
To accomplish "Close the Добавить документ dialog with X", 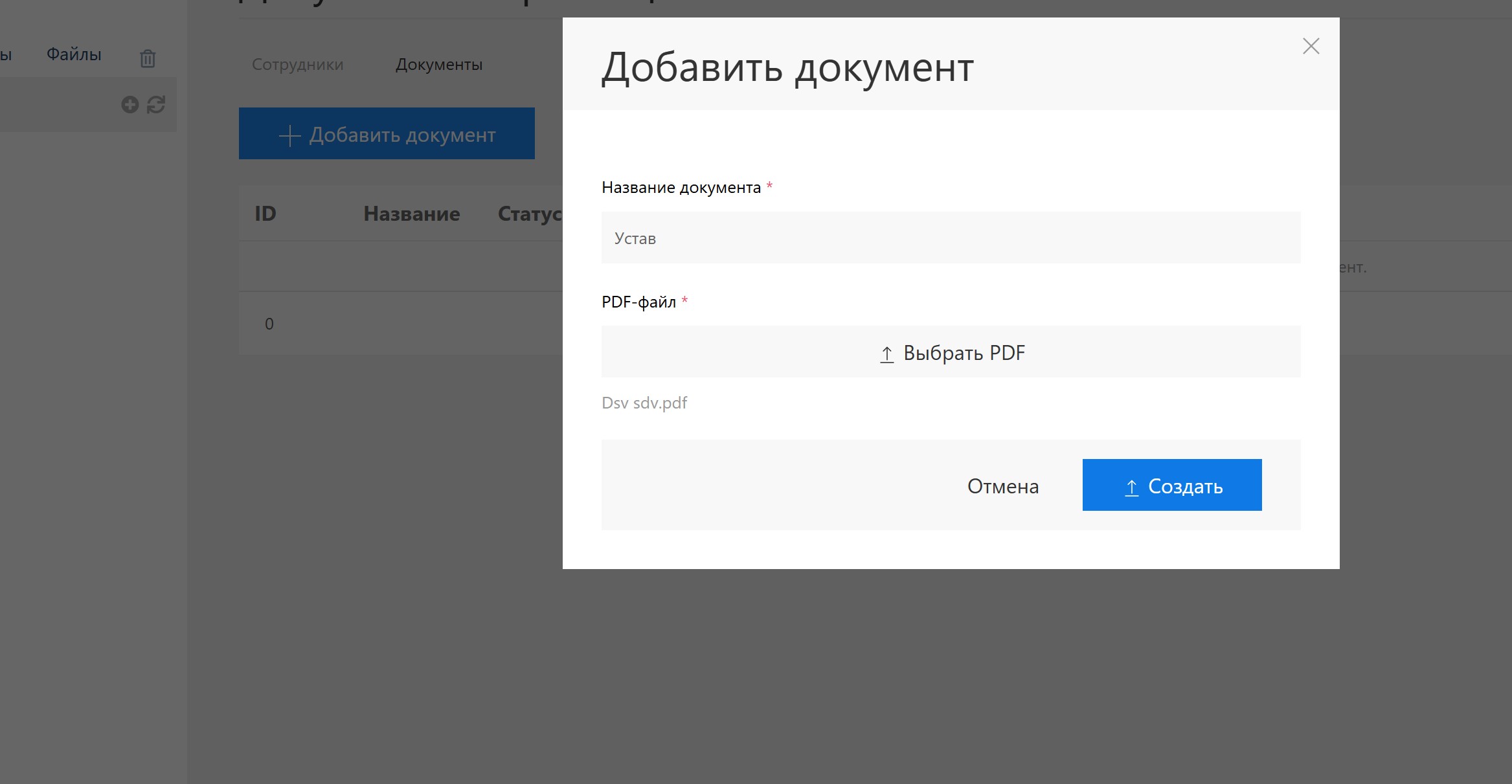I will coord(1311,46).
